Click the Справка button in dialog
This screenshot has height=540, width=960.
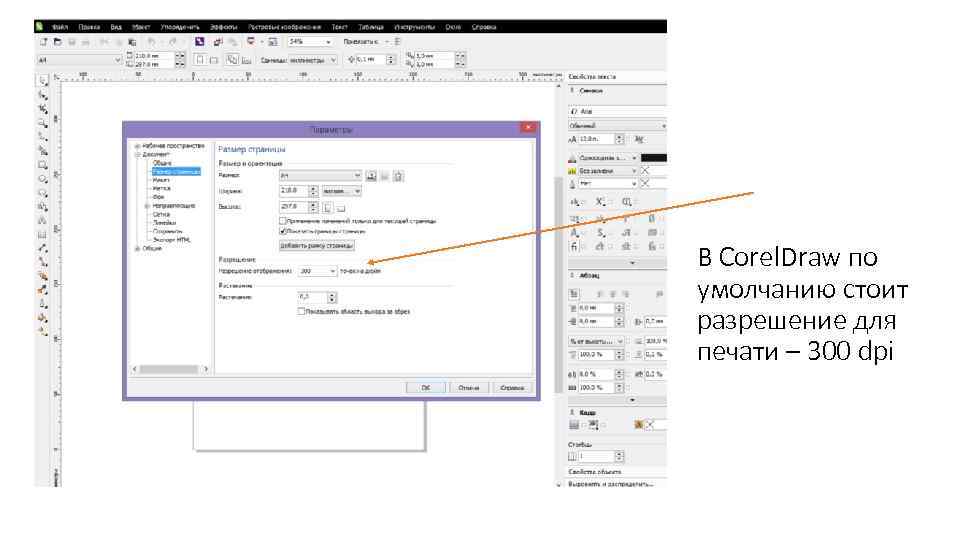(512, 388)
